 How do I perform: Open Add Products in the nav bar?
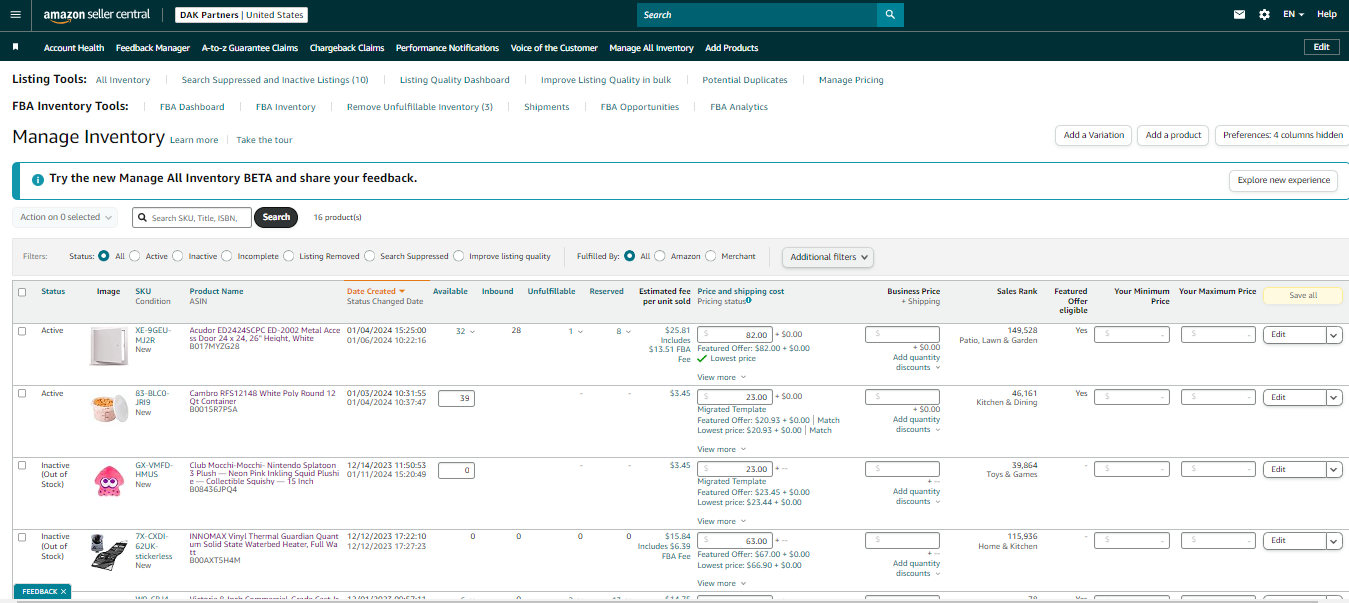coord(732,47)
